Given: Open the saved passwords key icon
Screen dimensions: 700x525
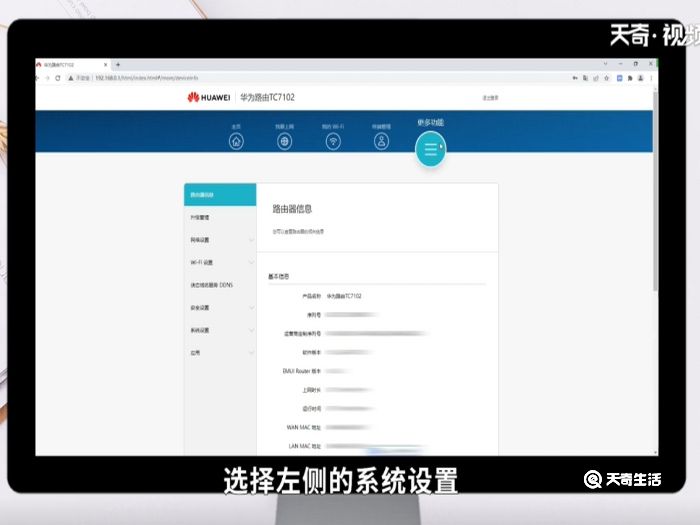Looking at the screenshot, I should [575, 78].
